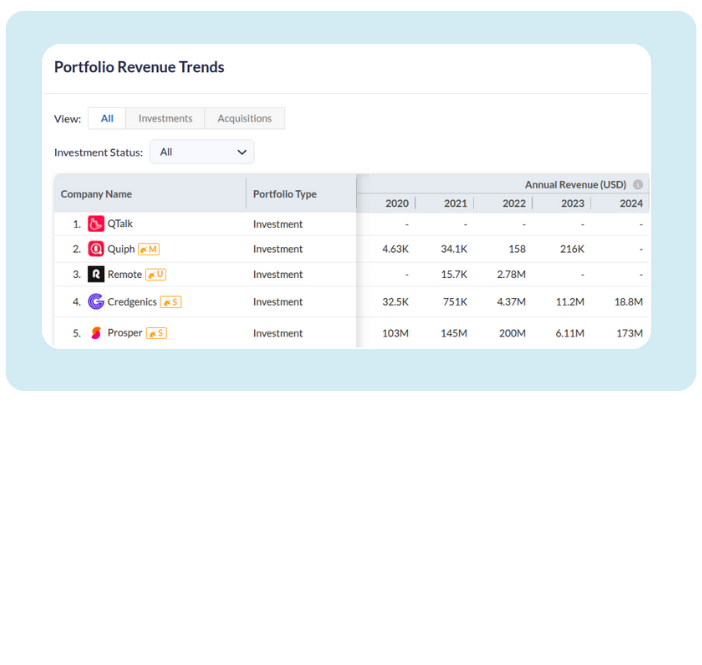The width and height of the screenshot is (702, 665).
Task: Click the 2024 year column header
Action: (x=631, y=203)
